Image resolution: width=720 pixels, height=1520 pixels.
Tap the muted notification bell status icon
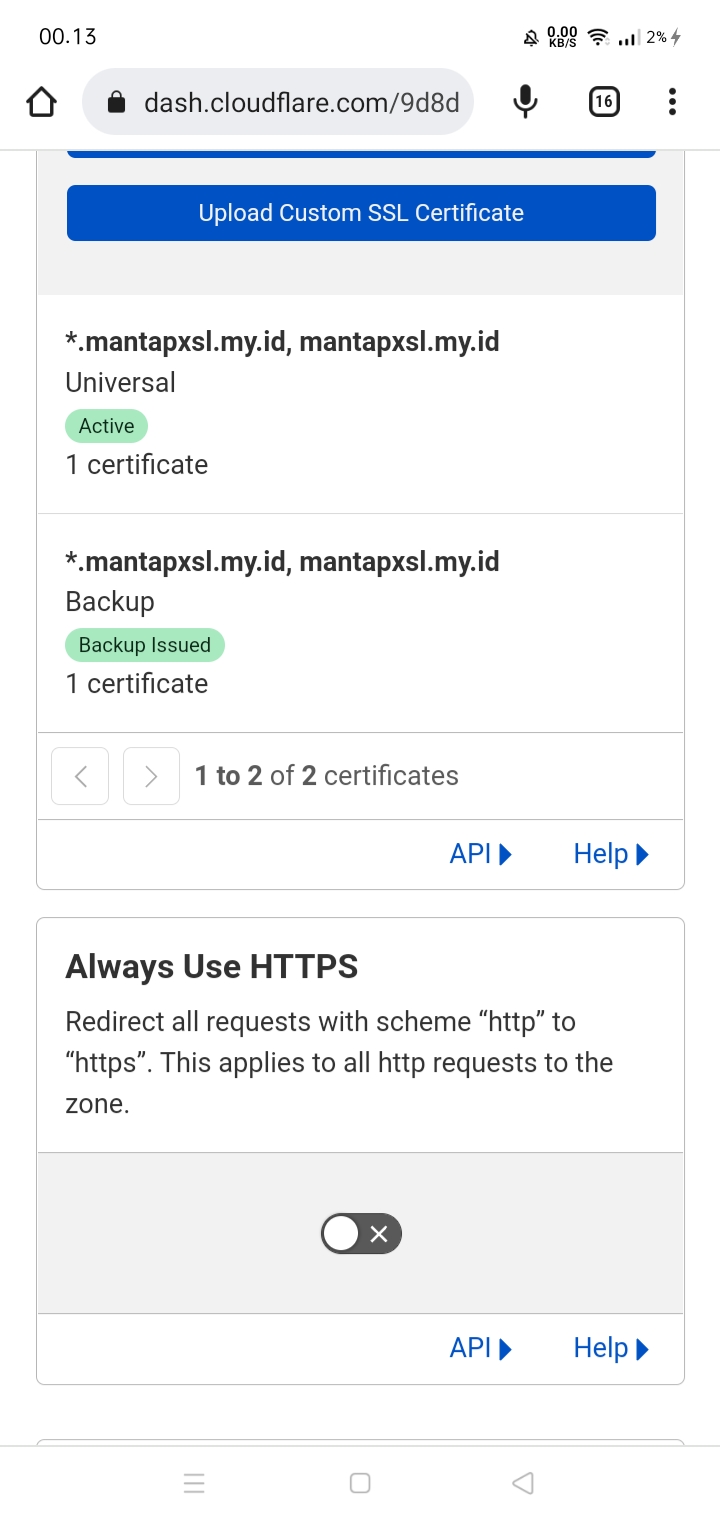point(531,38)
